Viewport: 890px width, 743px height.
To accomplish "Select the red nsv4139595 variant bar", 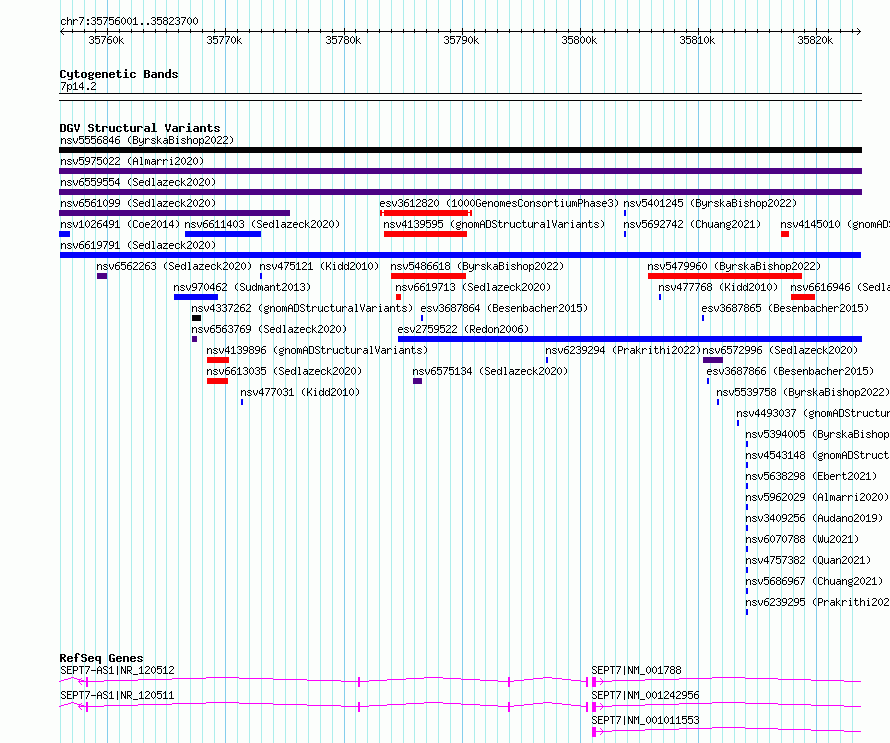I will pos(425,234).
